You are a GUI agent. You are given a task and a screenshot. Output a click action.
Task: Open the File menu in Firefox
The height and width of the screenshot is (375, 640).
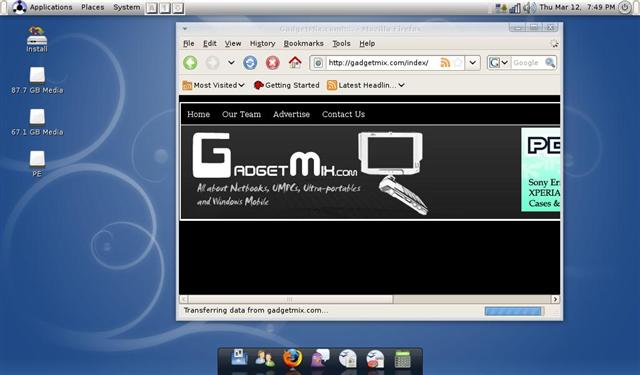click(189, 43)
